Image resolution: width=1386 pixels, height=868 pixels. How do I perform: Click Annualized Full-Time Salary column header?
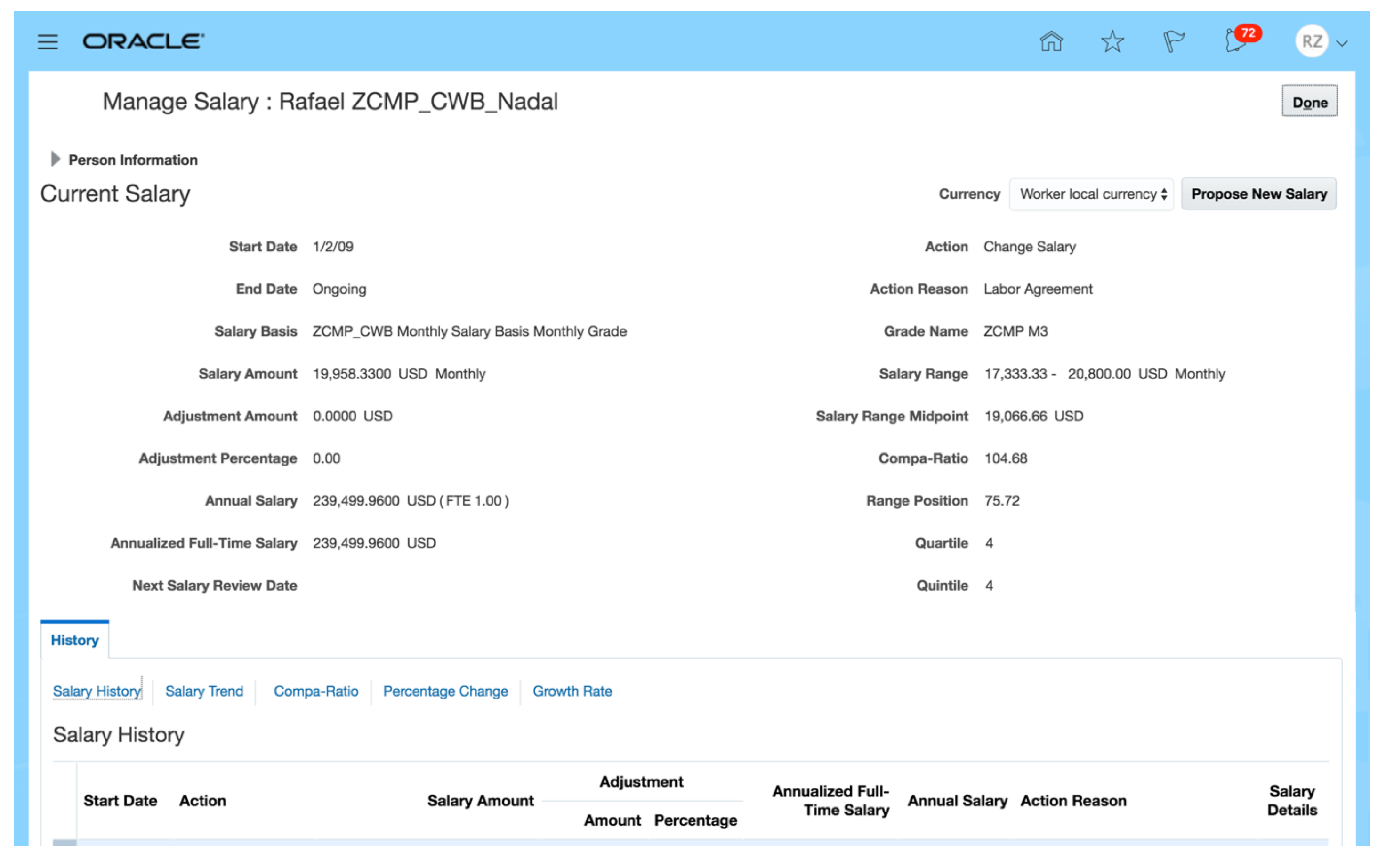coord(831,800)
